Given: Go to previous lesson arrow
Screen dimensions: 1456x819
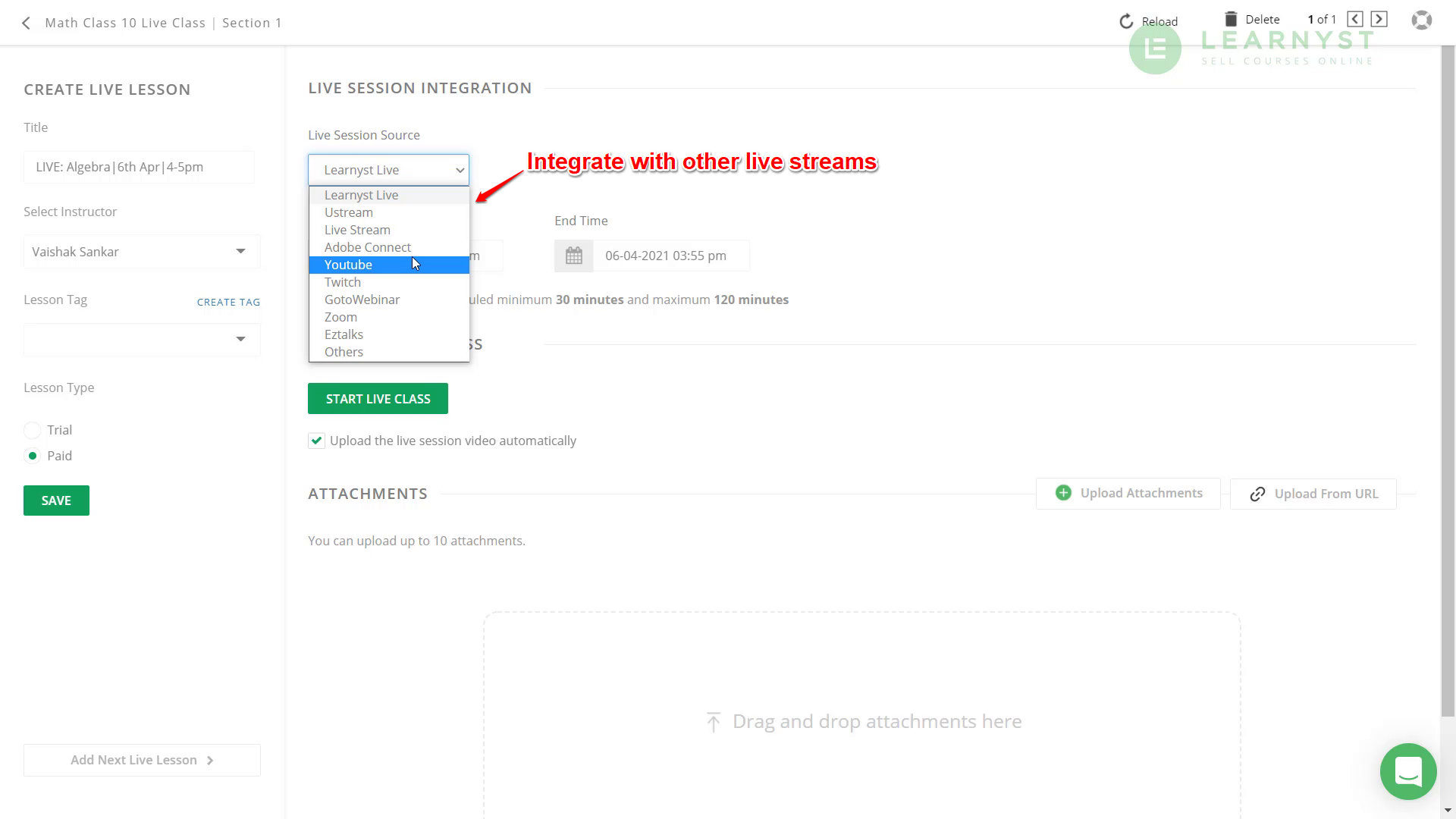Looking at the screenshot, I should (x=1355, y=20).
